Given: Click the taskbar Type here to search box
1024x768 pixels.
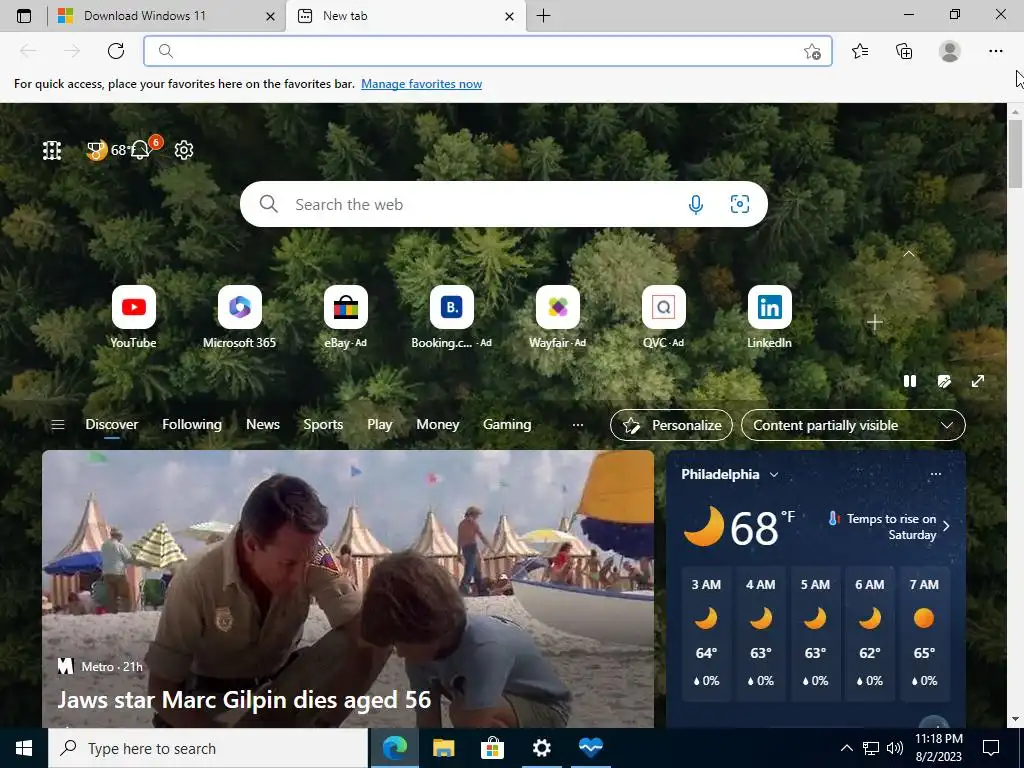Looking at the screenshot, I should point(208,748).
